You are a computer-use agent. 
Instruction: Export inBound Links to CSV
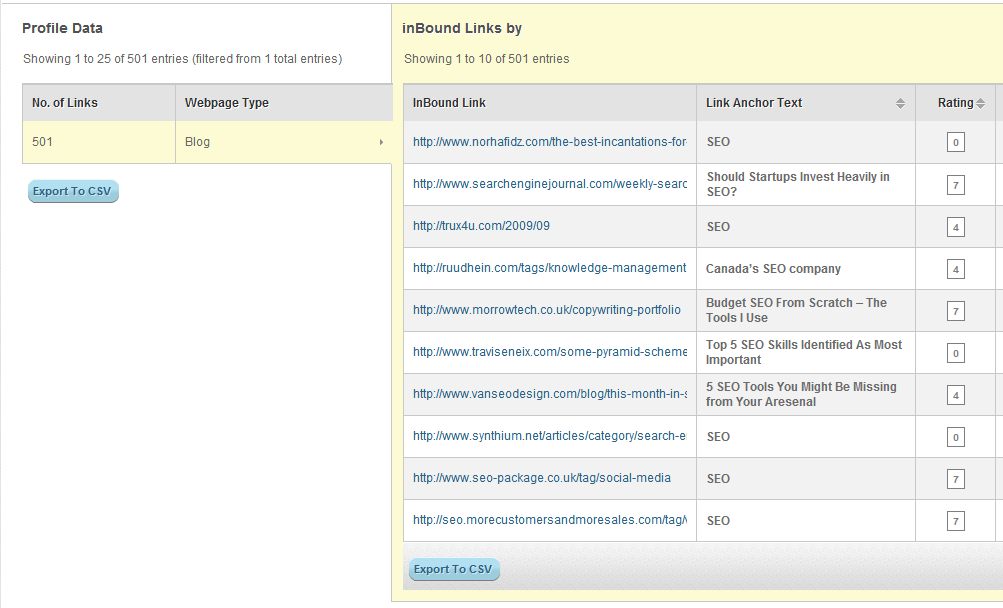click(454, 569)
